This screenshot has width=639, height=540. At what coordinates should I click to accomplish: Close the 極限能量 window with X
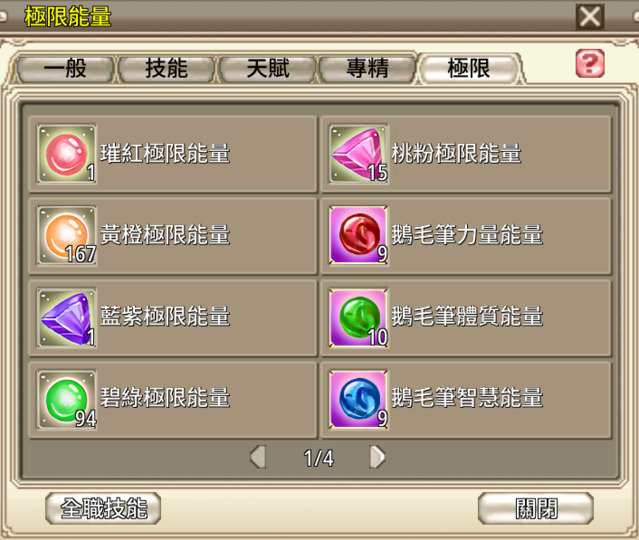coord(590,17)
